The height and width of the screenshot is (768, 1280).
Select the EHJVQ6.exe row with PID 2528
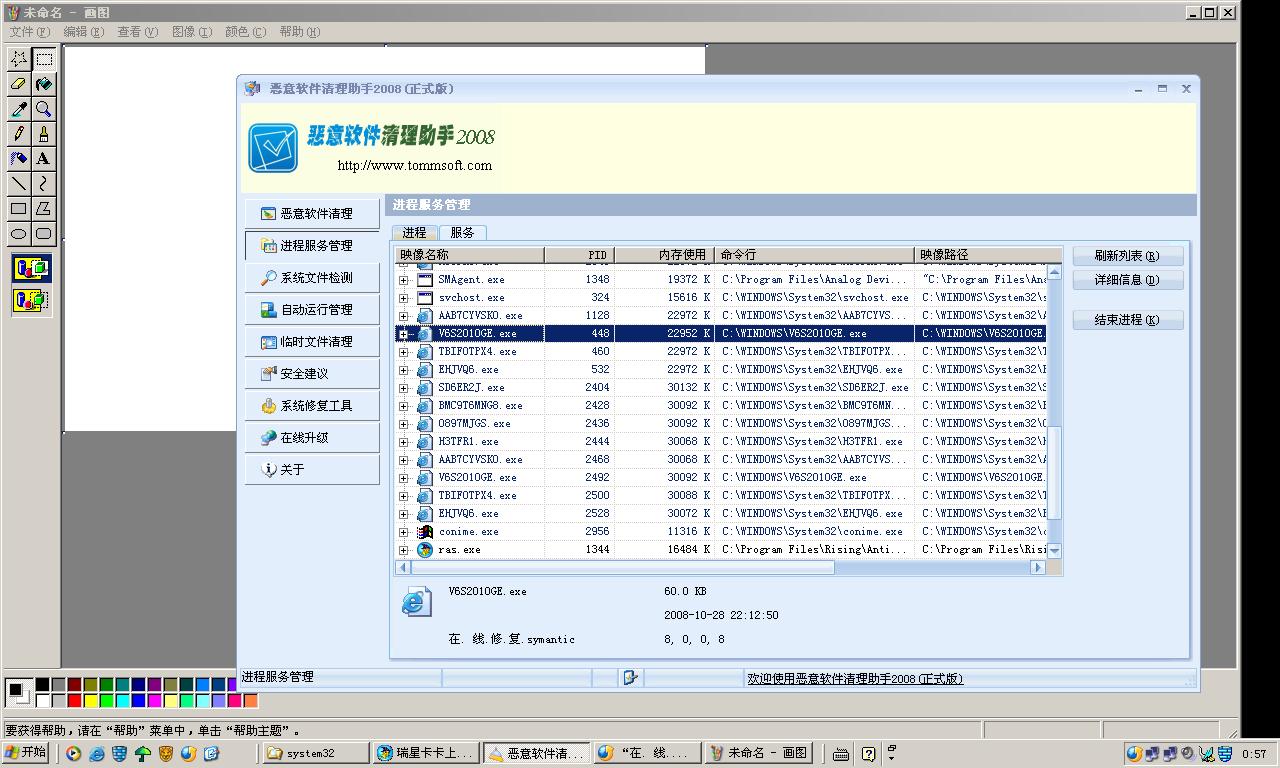[720, 514]
